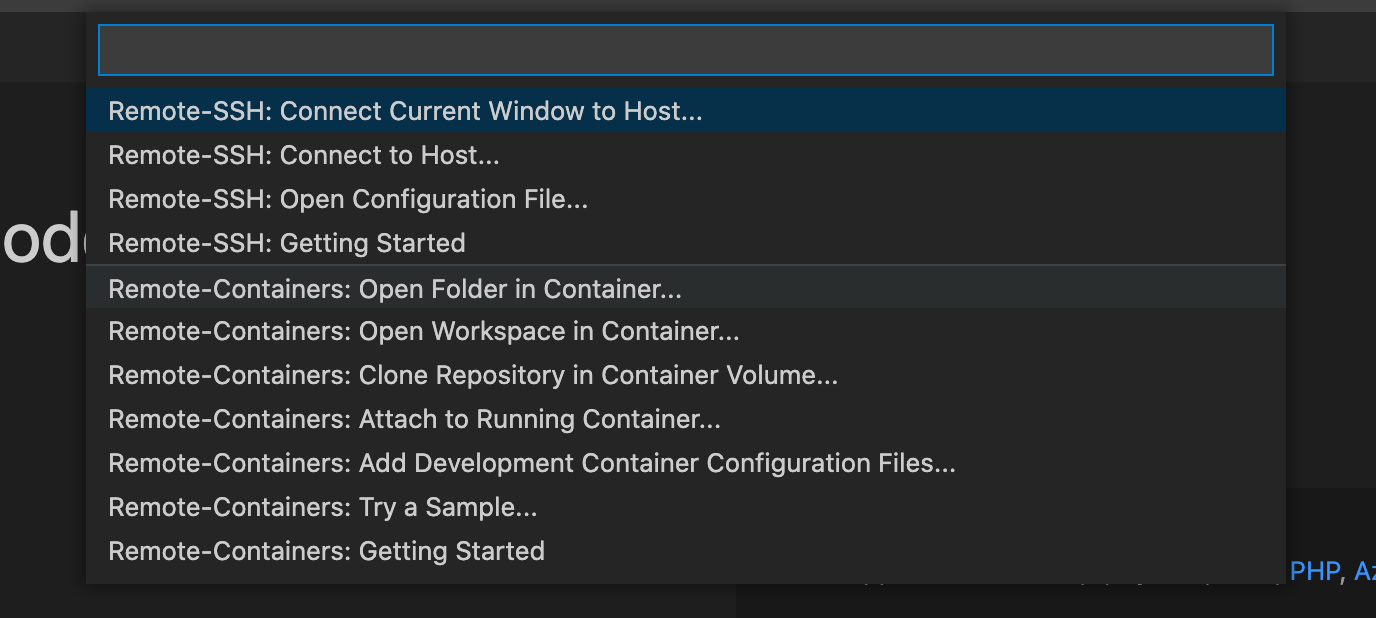1376x618 pixels.
Task: Launch a sample dev container from list
Action: pos(323,507)
